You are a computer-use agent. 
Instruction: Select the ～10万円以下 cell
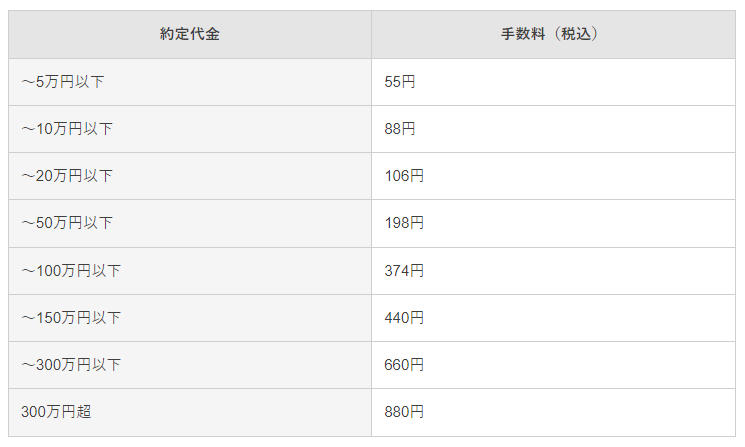67,129
